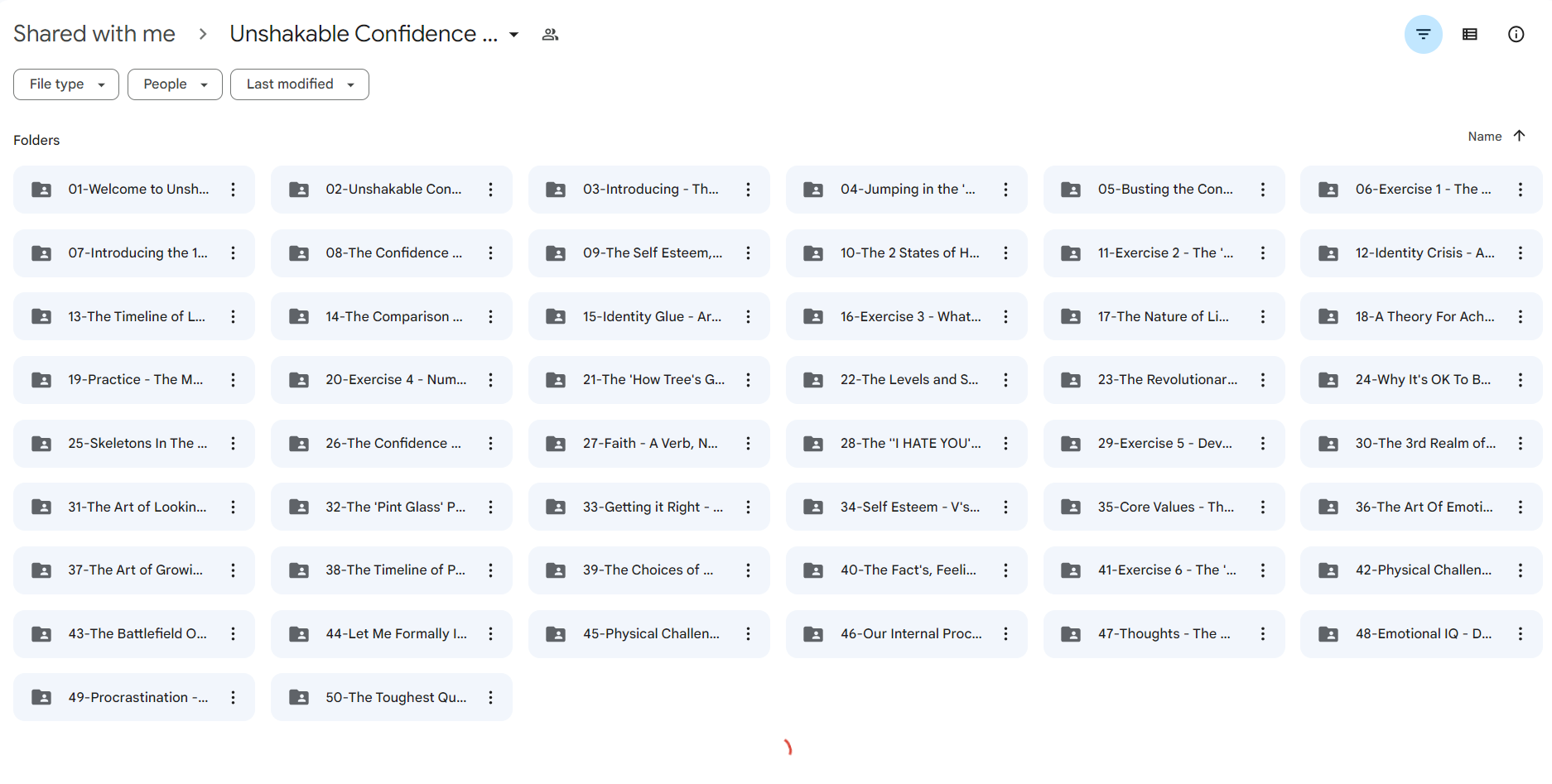Open more actions for 24-Why It's OK To B... folder
Screen dimensions: 1552x784
1521,380
